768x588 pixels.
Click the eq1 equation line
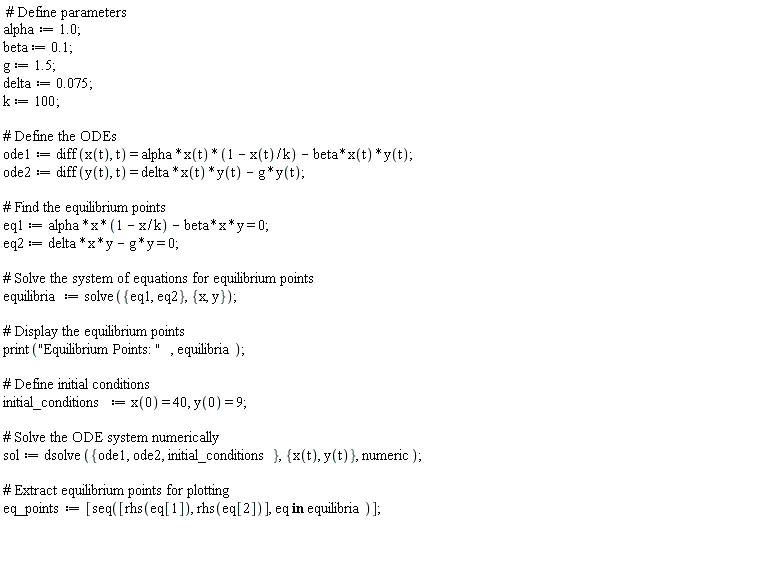tap(136, 226)
